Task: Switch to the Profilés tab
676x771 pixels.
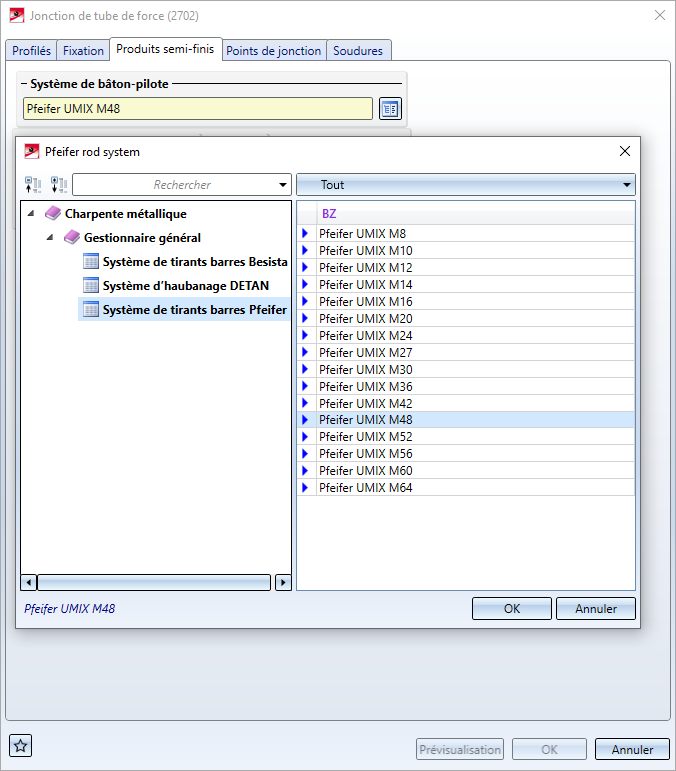Action: (31, 51)
